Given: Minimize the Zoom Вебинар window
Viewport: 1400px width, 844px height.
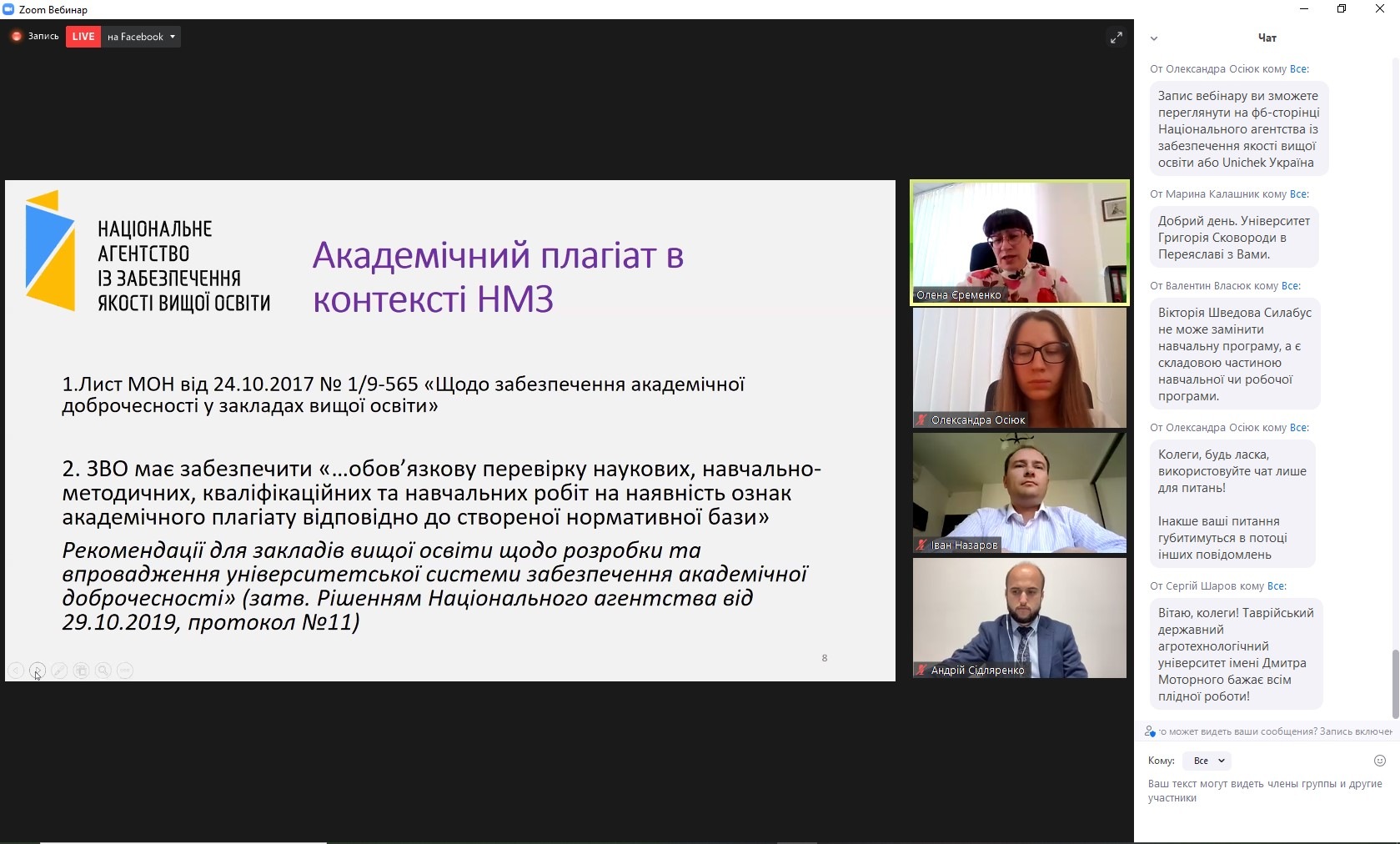Looking at the screenshot, I should (1304, 9).
